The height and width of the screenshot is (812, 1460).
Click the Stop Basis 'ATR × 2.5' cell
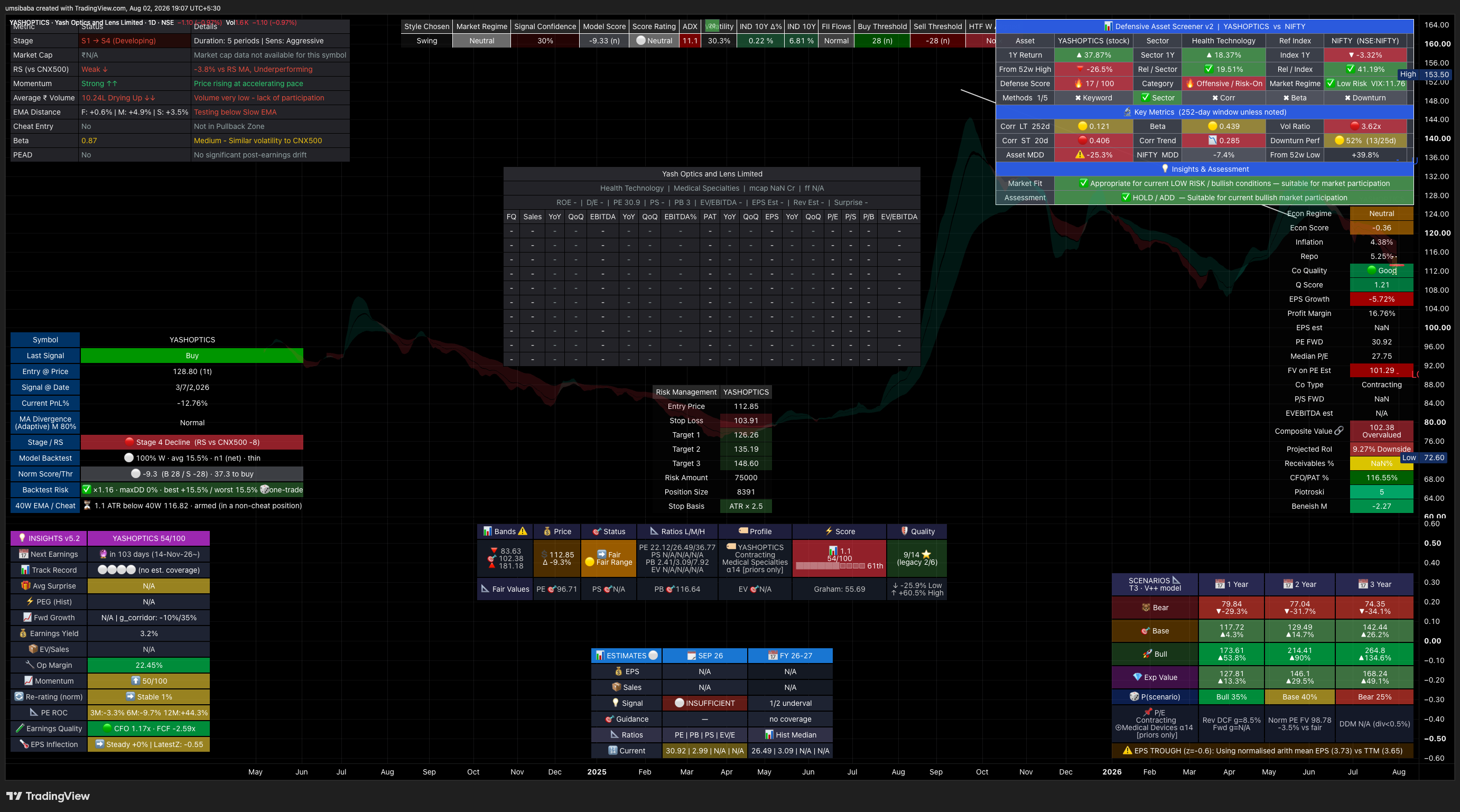click(x=746, y=506)
